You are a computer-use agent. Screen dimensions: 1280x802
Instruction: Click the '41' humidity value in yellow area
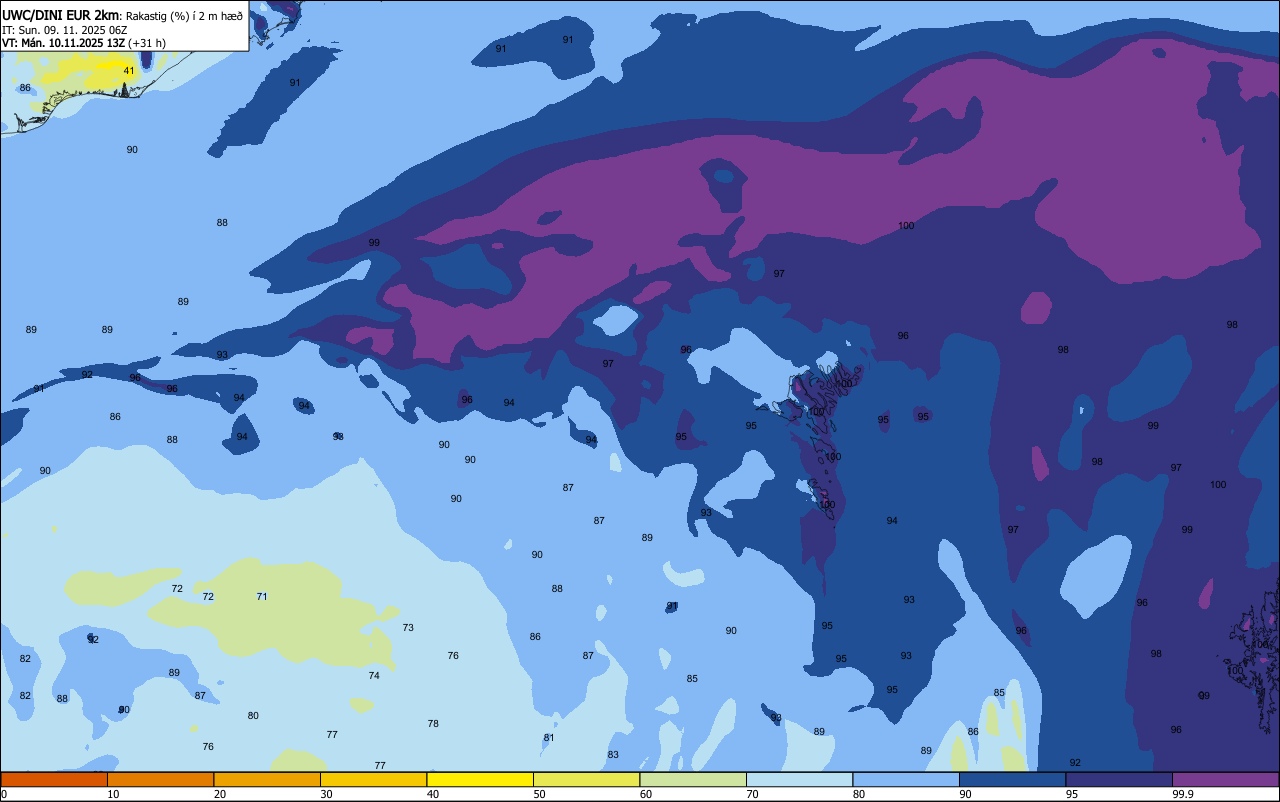coord(129,71)
